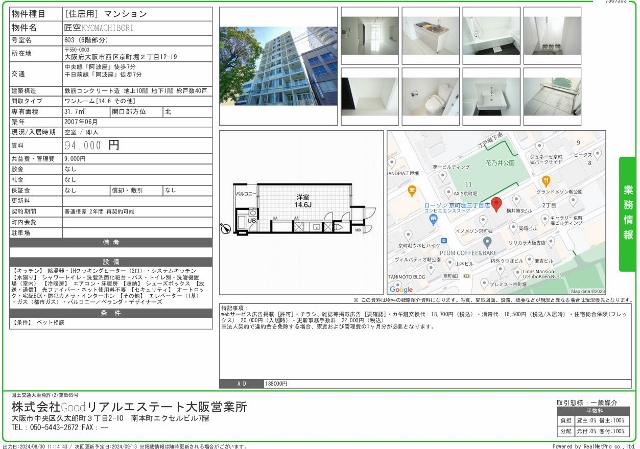640x449 pixels.
Task: Click the 94,000 円 rent value
Action: (91, 145)
